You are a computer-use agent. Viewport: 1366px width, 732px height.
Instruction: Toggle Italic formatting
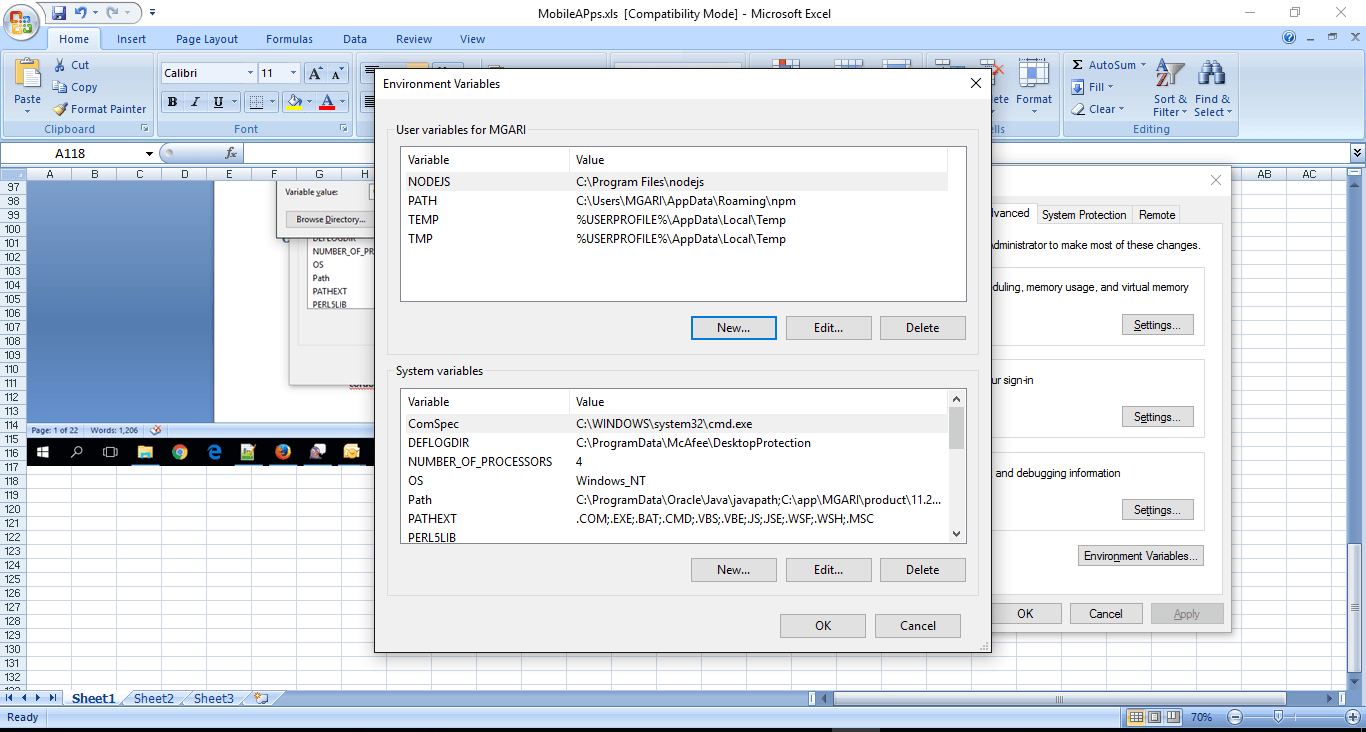194,101
